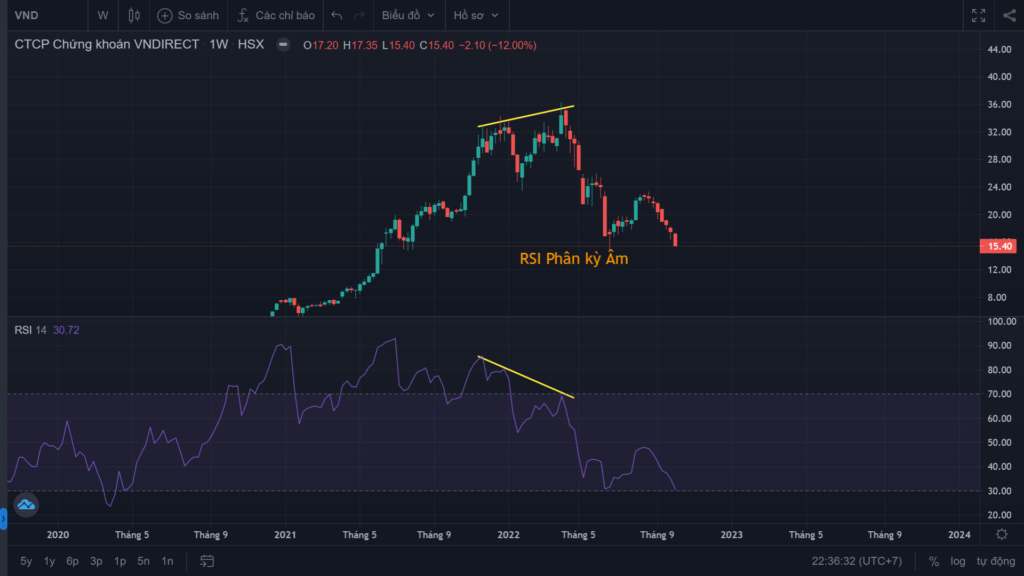Click the 70.00 RSI scale label
This screenshot has height=576, width=1024.
pyautogui.click(x=999, y=394)
